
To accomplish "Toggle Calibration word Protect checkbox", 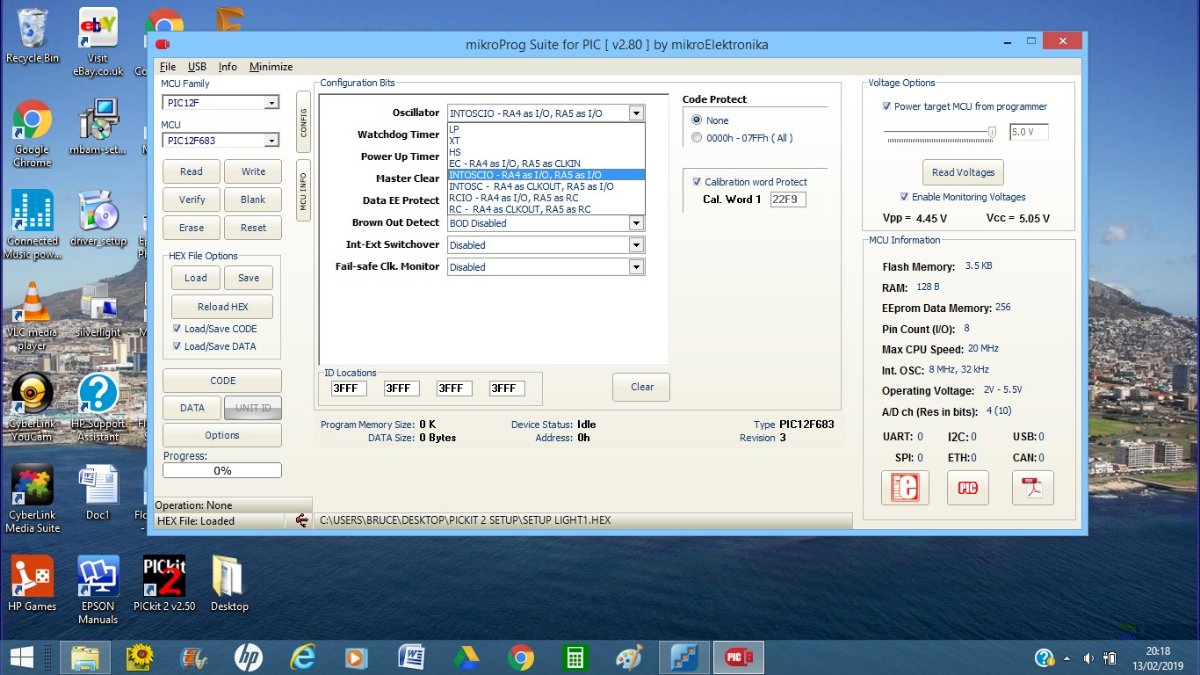I will [x=697, y=182].
